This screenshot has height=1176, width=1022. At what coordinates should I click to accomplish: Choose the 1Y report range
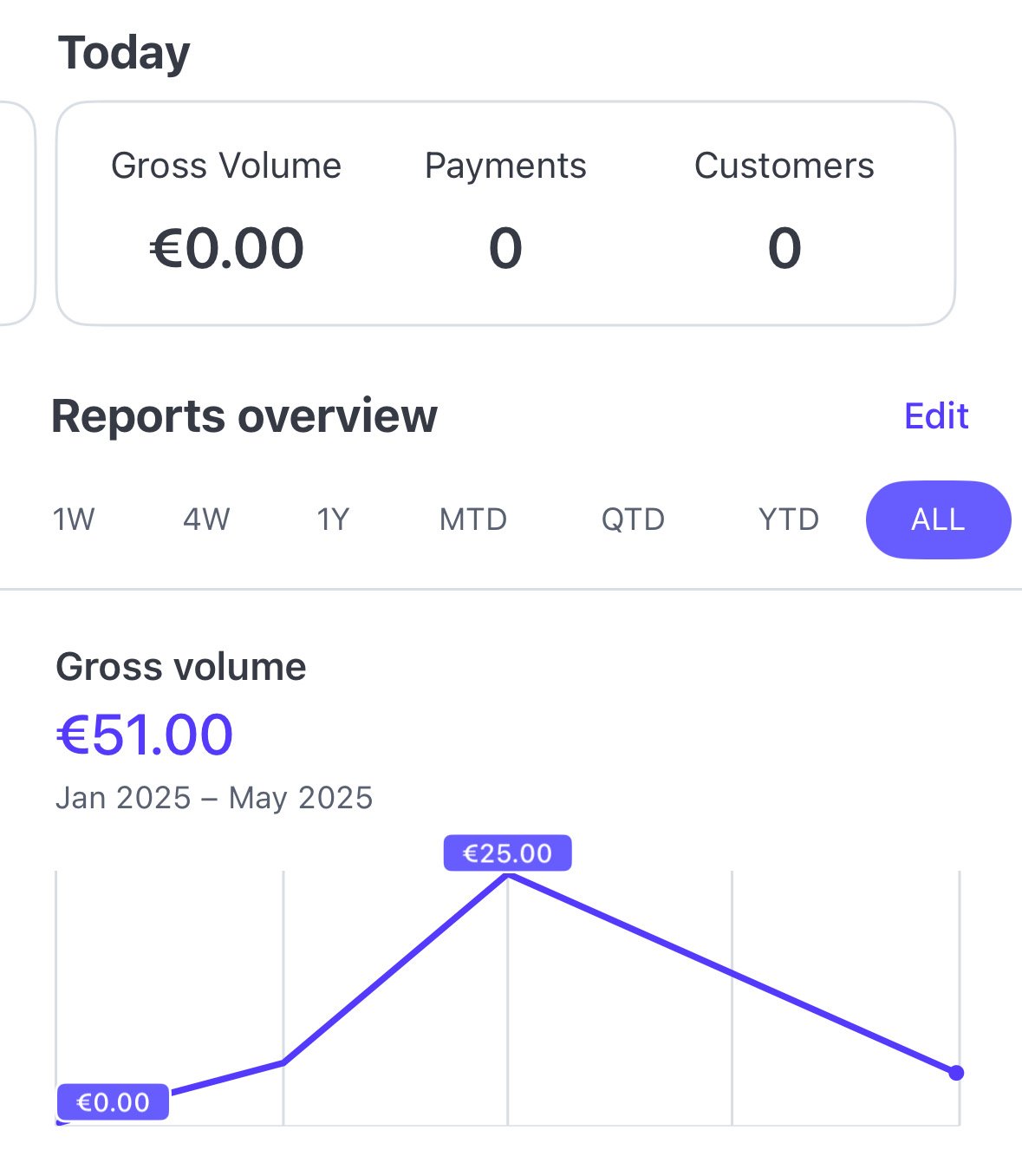[333, 519]
